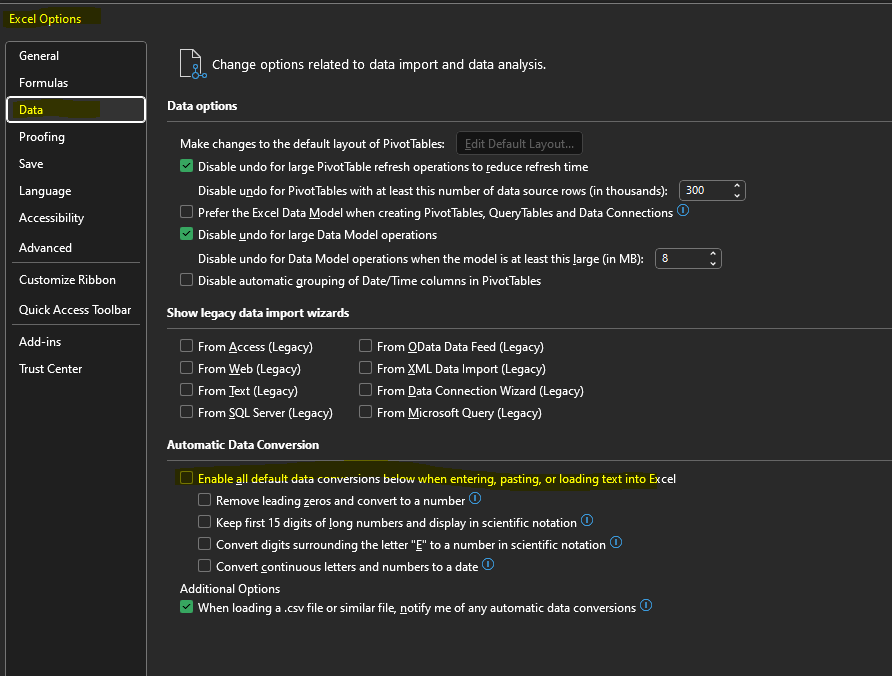Screen dimensions: 892x676
Task: Click the data import and analysis description text
Action: tap(379, 64)
